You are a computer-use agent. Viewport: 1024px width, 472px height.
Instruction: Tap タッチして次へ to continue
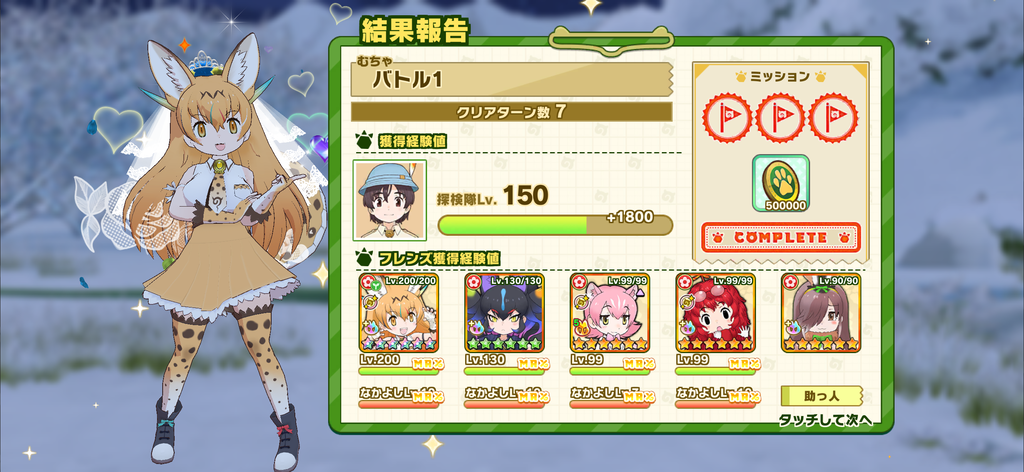pyautogui.click(x=825, y=420)
